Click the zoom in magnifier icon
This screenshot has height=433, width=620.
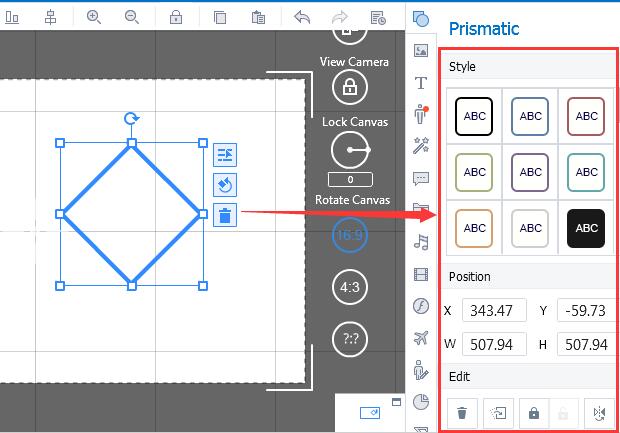pos(94,17)
